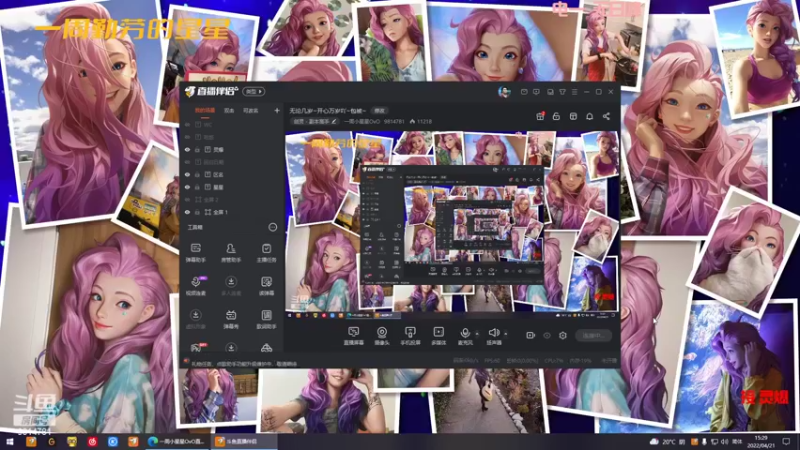Image resolution: width=800 pixels, height=450 pixels.
Task: Open the notification bell icon
Action: tap(589, 116)
